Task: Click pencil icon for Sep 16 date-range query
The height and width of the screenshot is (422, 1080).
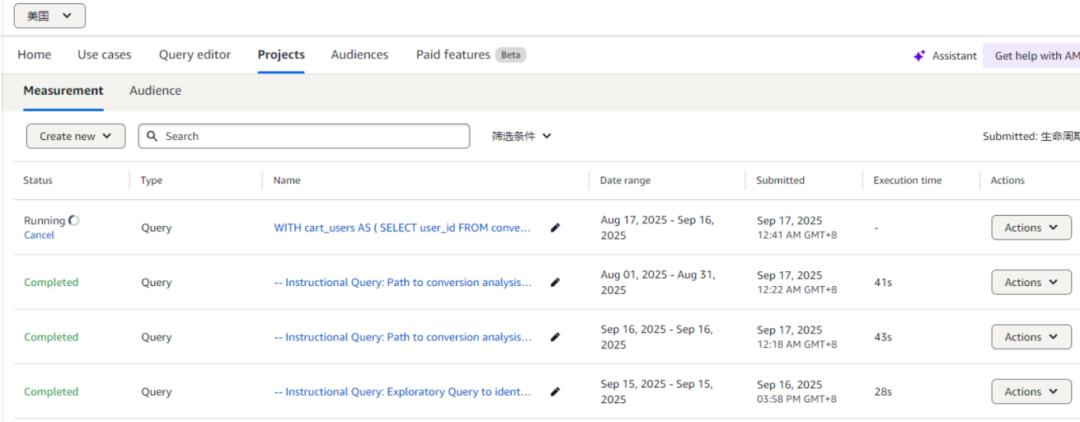Action: 555,338
